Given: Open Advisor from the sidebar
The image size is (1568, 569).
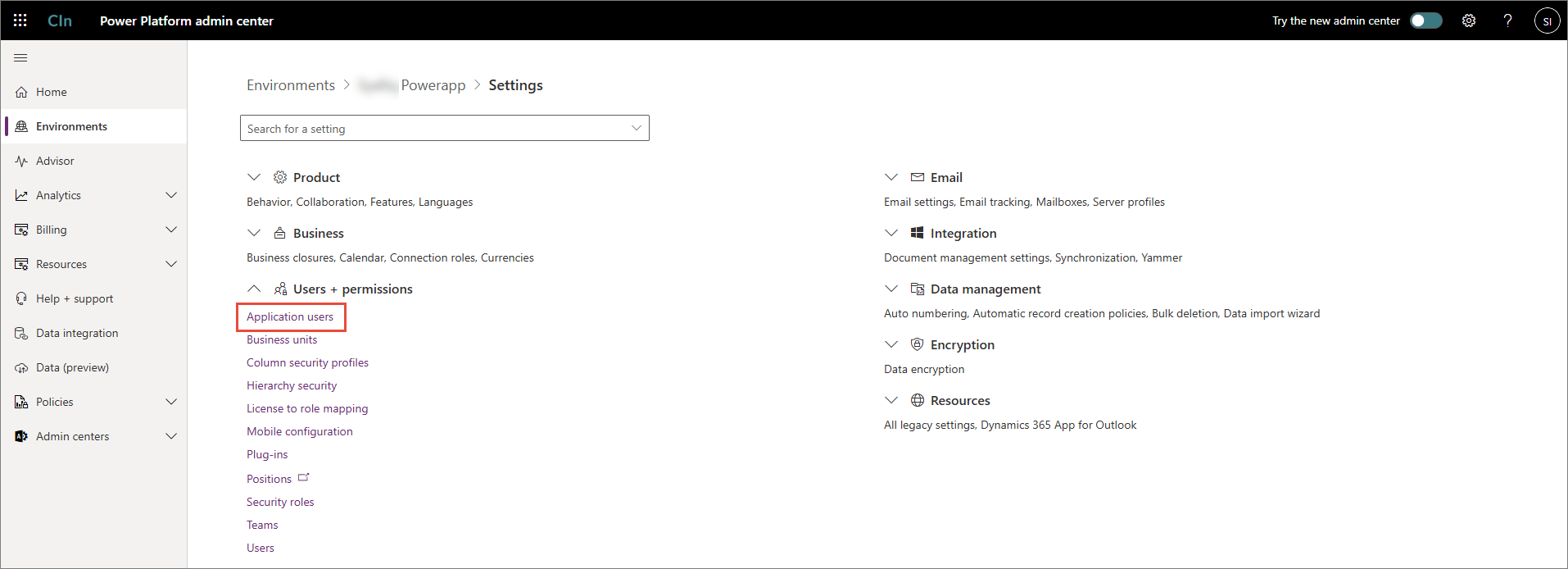Looking at the screenshot, I should pos(94,161).
